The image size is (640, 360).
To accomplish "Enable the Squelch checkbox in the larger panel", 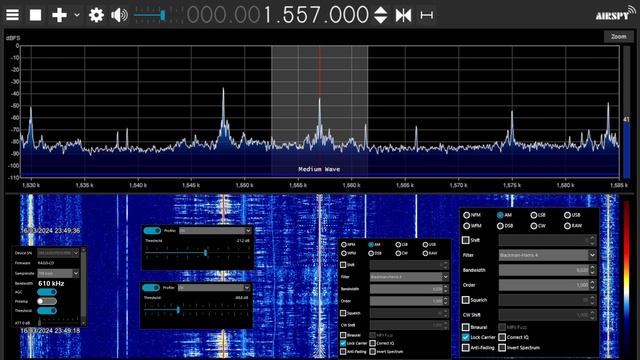I will coord(465,300).
